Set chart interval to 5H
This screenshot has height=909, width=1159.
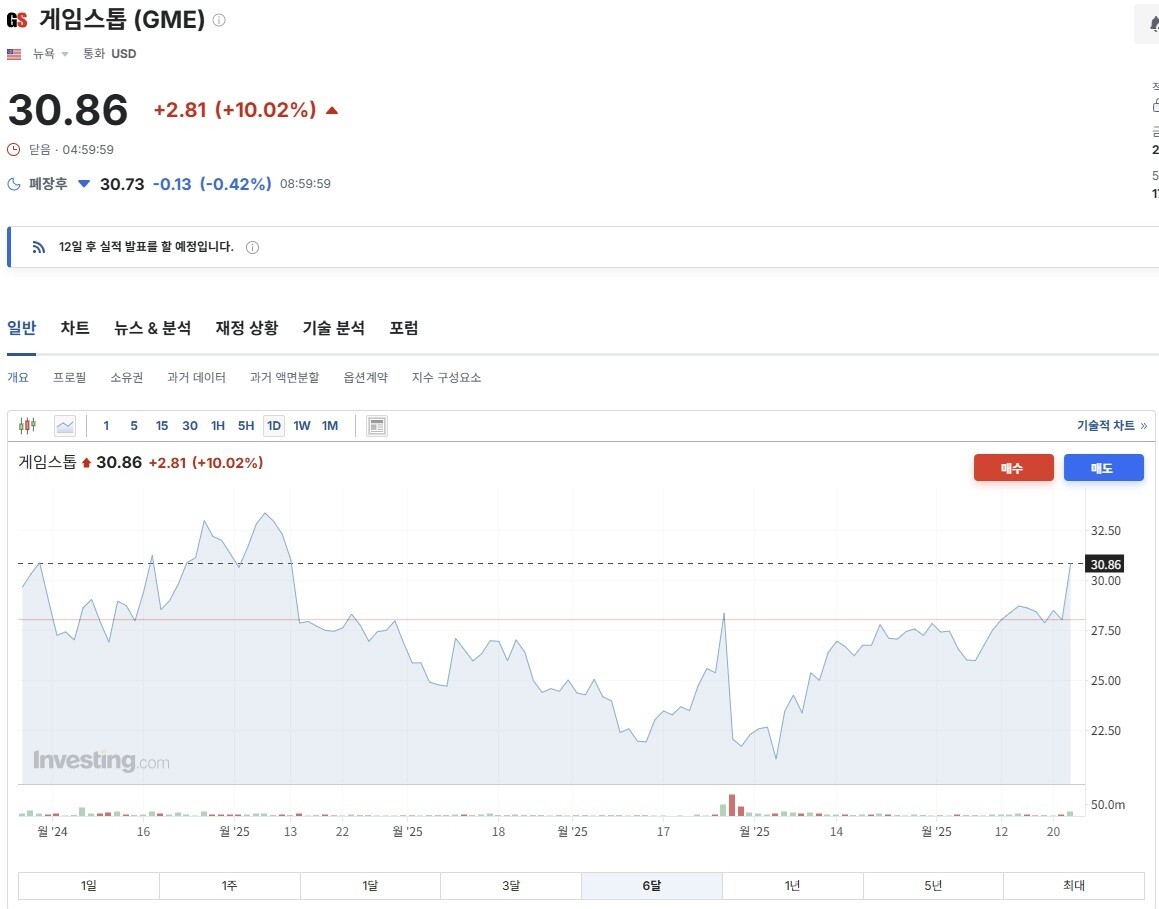246,426
